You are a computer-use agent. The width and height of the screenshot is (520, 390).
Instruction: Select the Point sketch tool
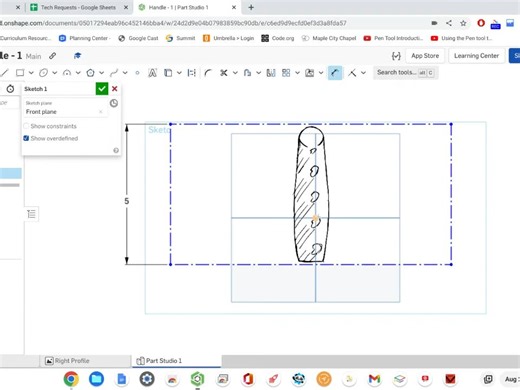click(x=137, y=73)
